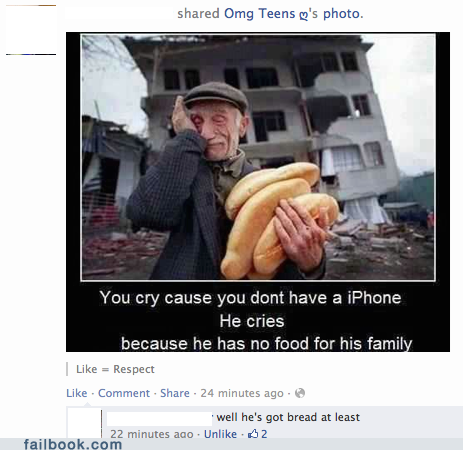463x450 pixels.
Task: Click the commenter's redacted name
Action: coord(159,419)
